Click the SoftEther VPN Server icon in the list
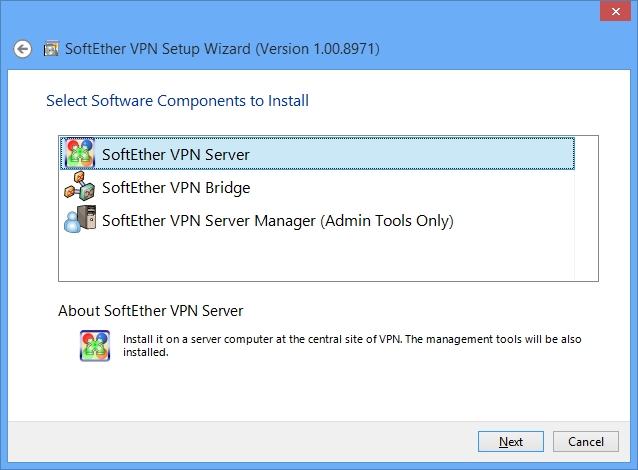Image resolution: width=638 pixels, height=470 pixels. [80, 153]
